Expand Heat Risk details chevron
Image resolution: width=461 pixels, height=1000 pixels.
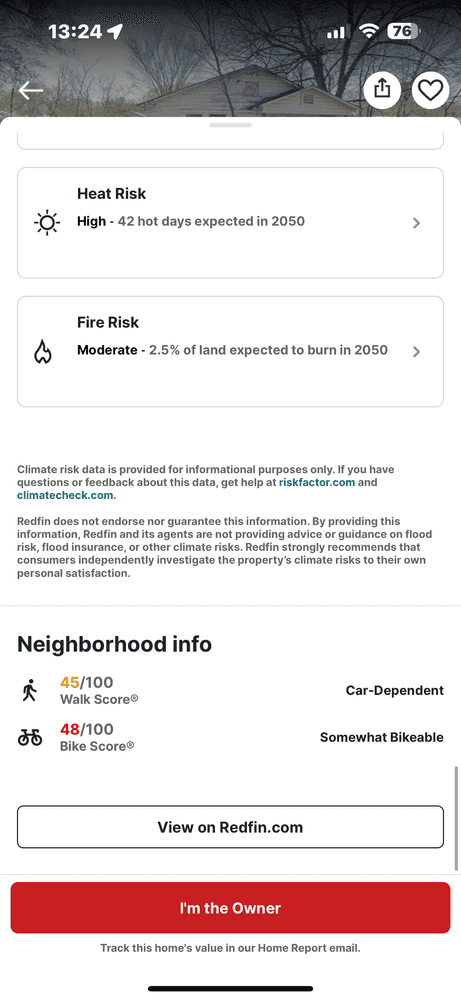coord(416,223)
